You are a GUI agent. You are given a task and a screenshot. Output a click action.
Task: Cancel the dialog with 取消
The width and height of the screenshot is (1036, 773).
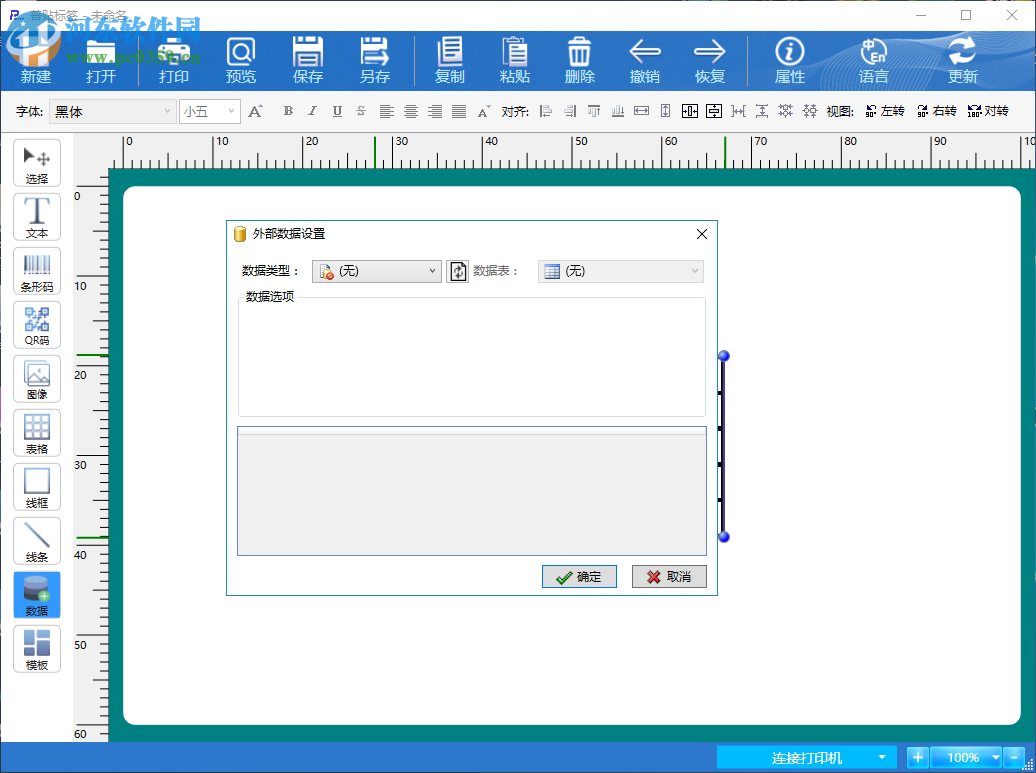click(668, 576)
